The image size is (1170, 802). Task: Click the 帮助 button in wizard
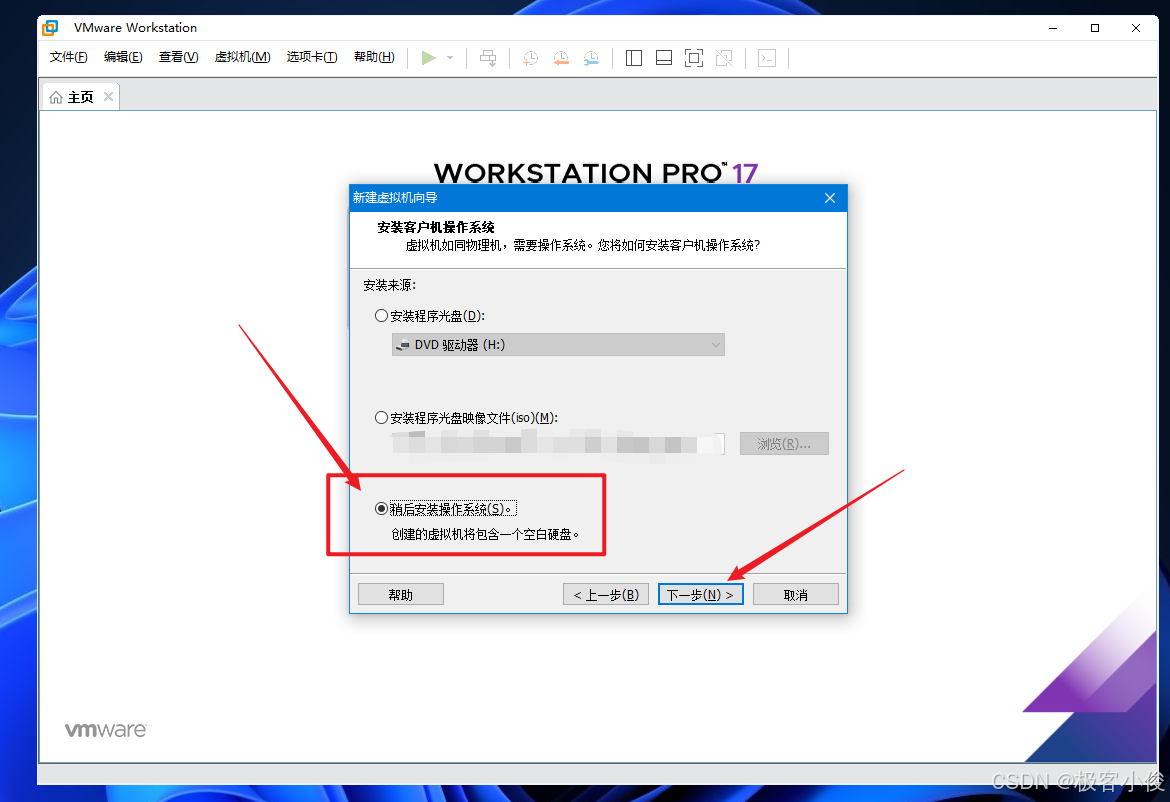coord(401,595)
